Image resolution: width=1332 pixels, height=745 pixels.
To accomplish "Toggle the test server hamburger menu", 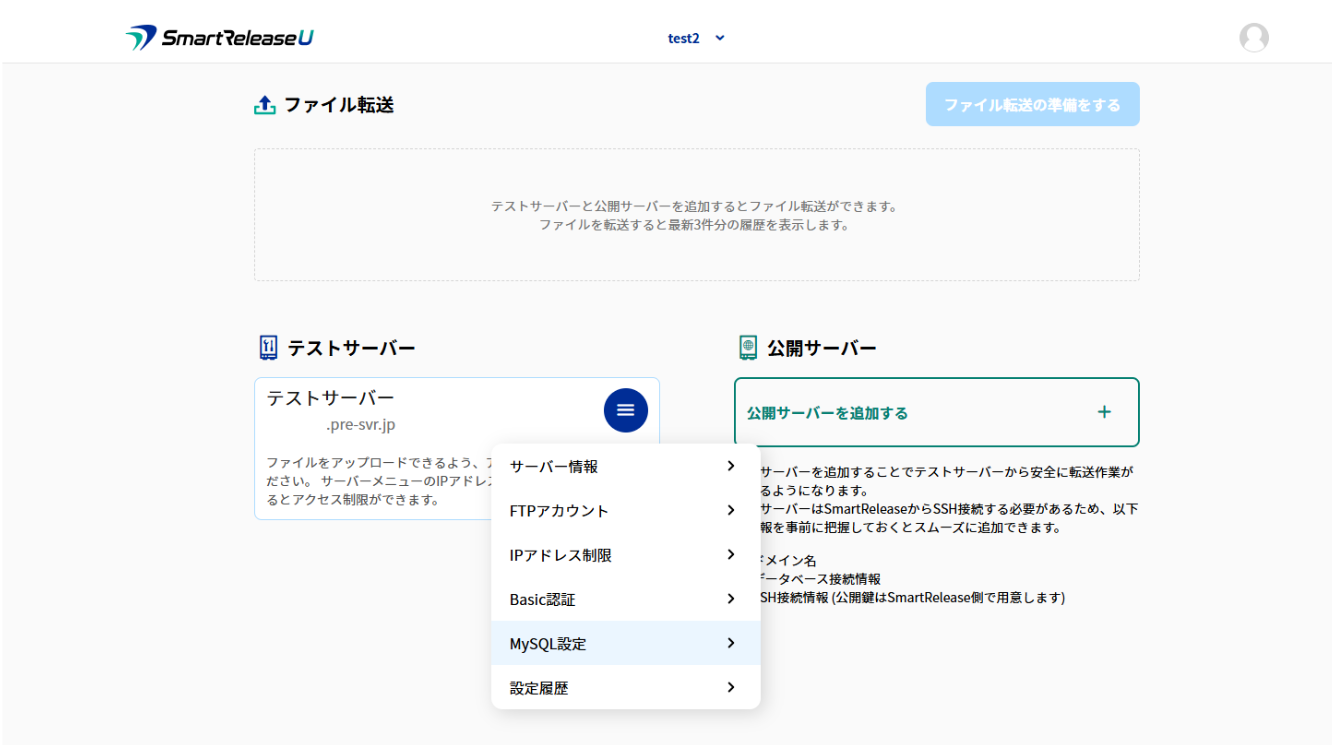I will pyautogui.click(x=625, y=410).
